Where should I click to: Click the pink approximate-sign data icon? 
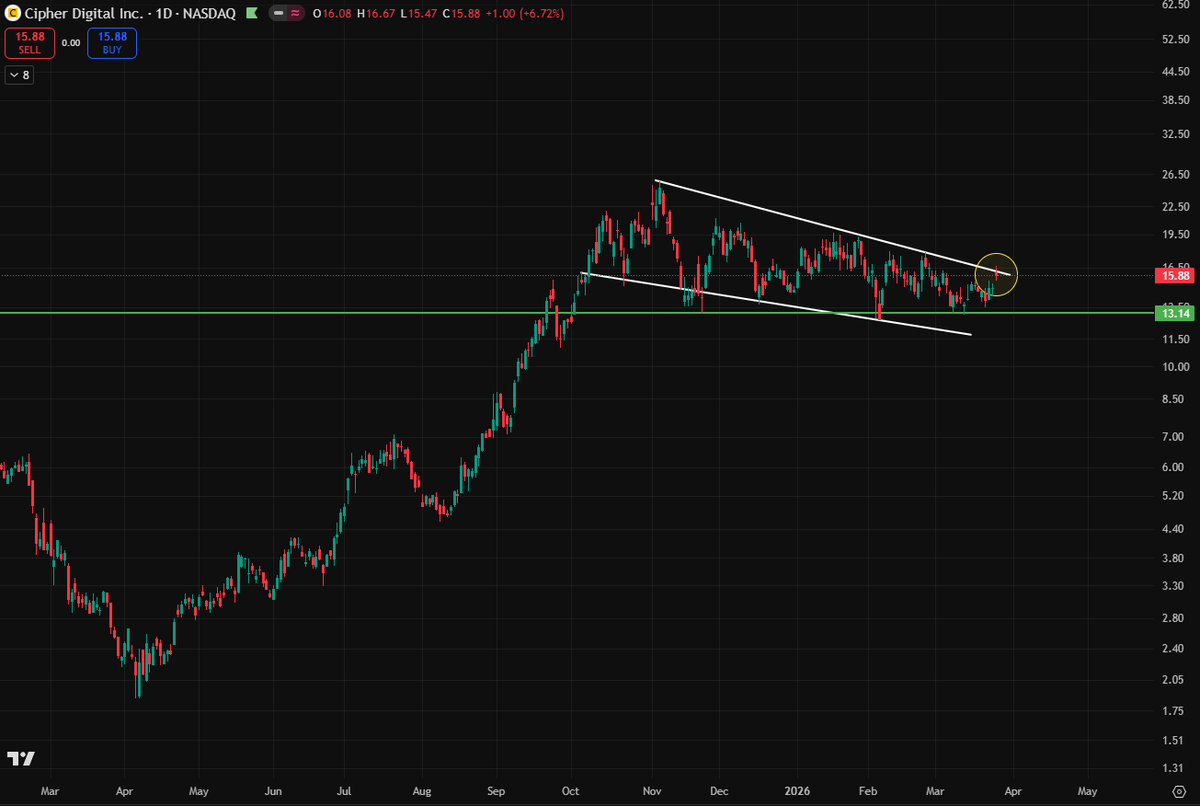click(296, 14)
